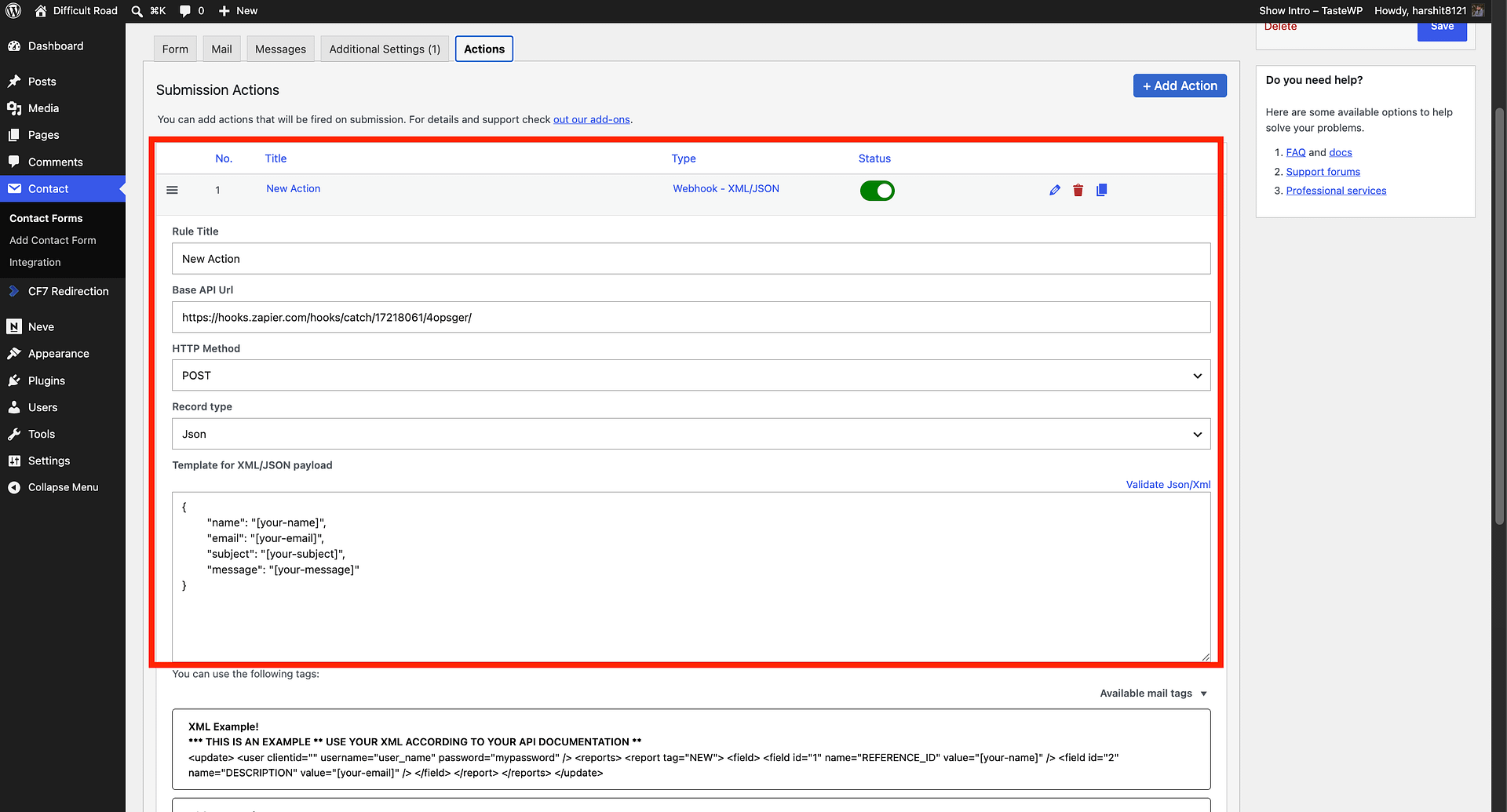Open the WordPress logo menu

click(x=13, y=11)
